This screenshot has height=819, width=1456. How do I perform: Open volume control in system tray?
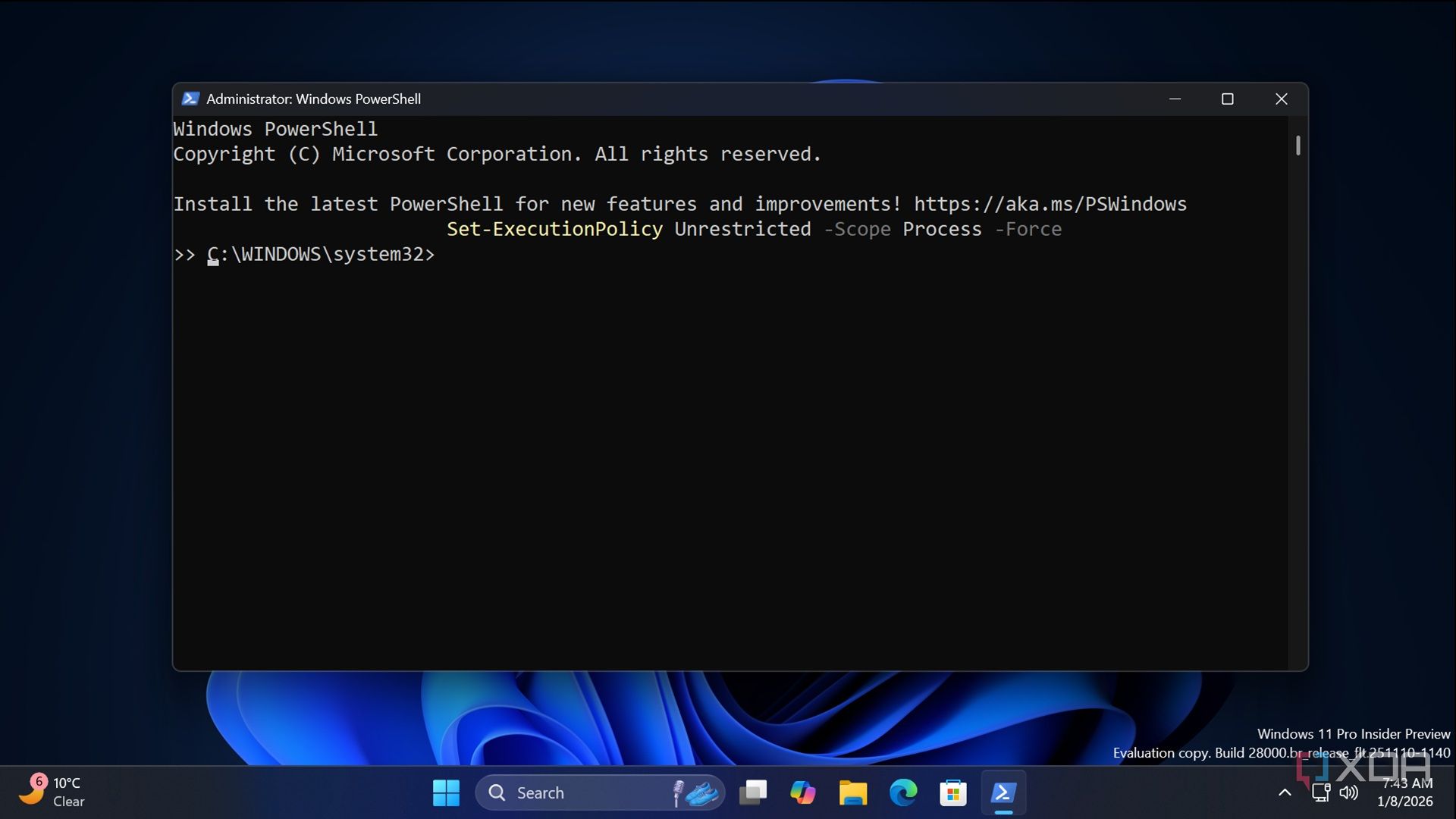[1349, 792]
